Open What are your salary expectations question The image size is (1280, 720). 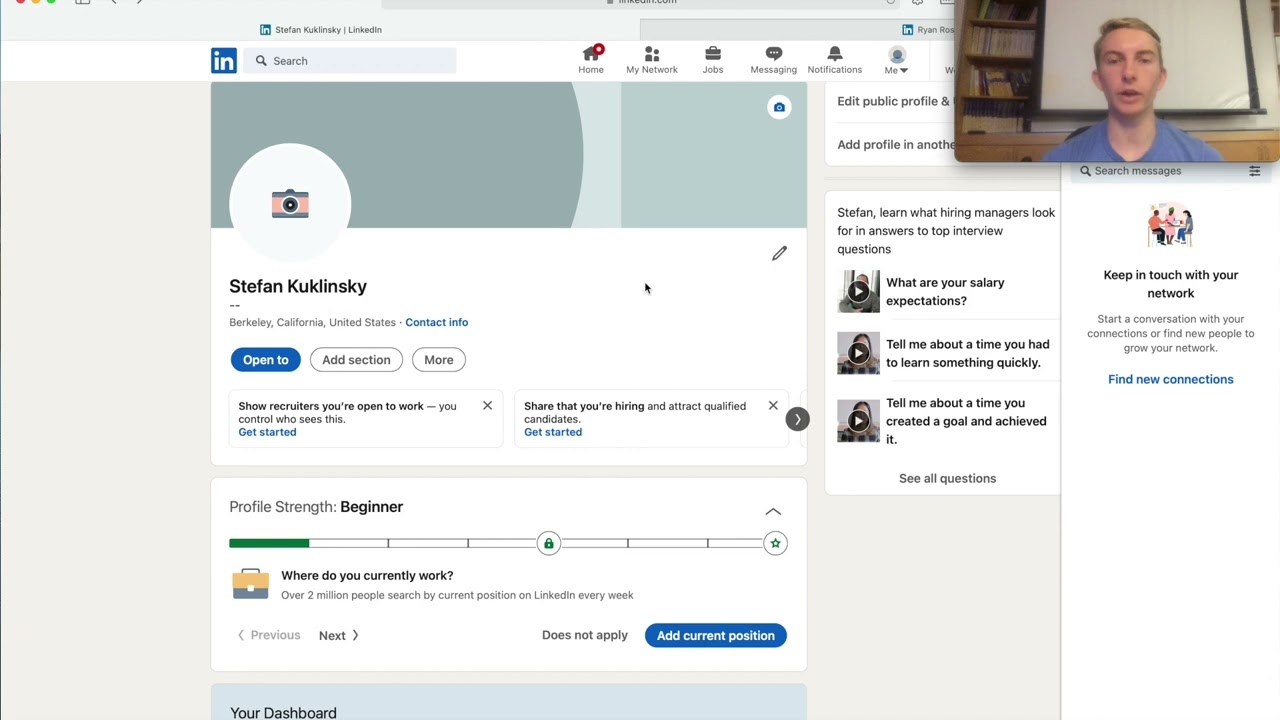[945, 292]
